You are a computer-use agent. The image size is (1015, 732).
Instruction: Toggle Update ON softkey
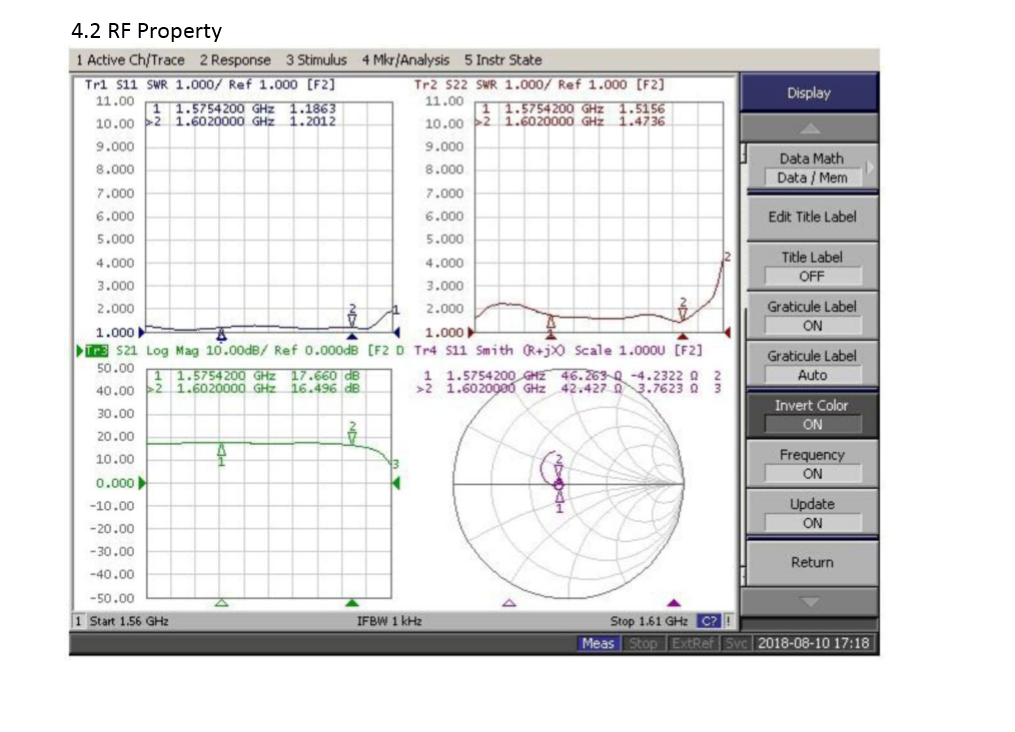click(x=812, y=513)
